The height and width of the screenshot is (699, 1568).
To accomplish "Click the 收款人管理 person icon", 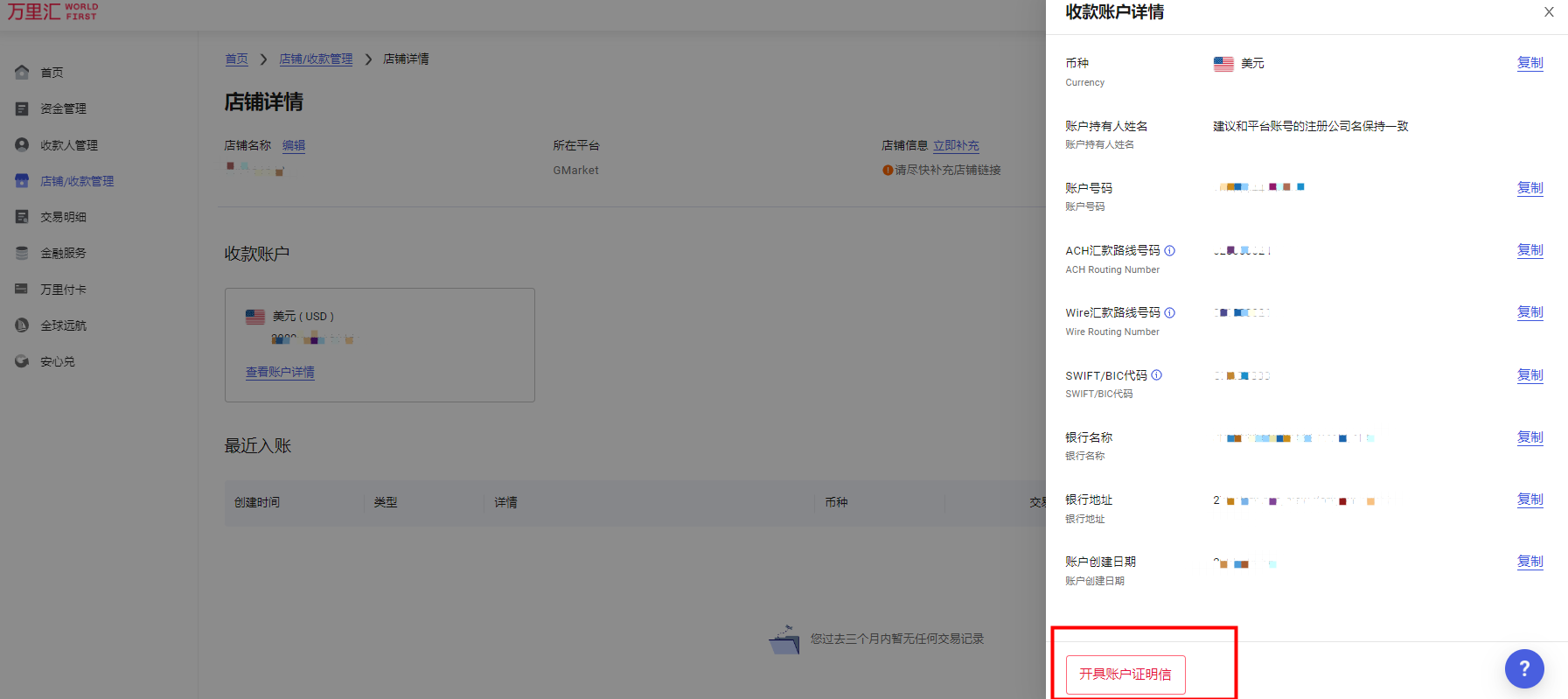I will (x=22, y=144).
